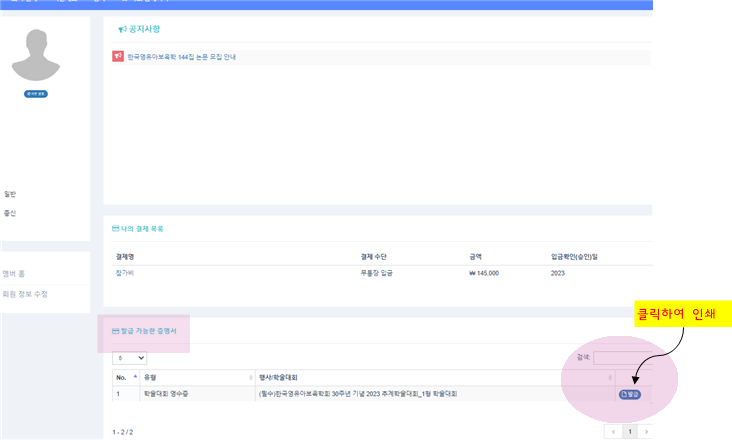The image size is (732, 440).
Task: Select 종신 in the left sidebar
Action: [10, 213]
